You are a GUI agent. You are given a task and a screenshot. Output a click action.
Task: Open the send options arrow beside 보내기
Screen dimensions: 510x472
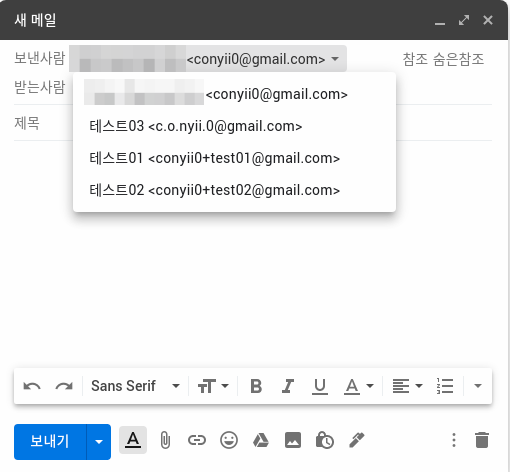point(99,442)
